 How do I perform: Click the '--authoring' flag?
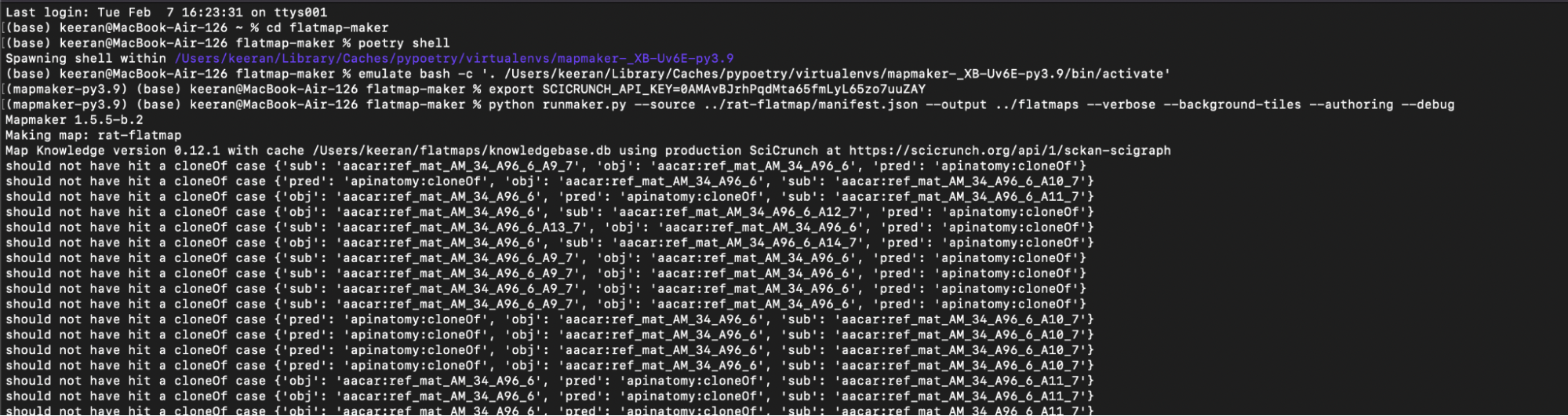coord(1351,104)
